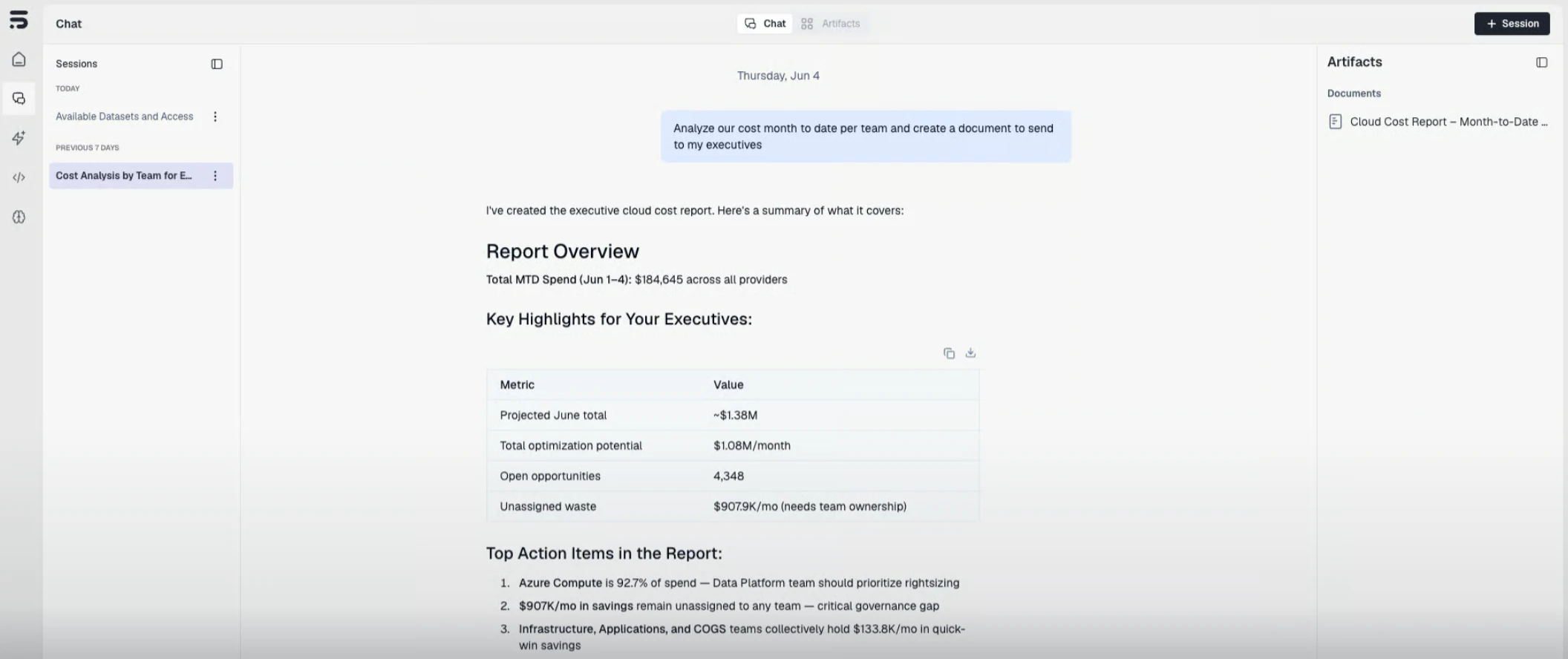The image size is (1568, 659).
Task: Click the 'Thursday, Jun 4' date label
Action: [778, 76]
